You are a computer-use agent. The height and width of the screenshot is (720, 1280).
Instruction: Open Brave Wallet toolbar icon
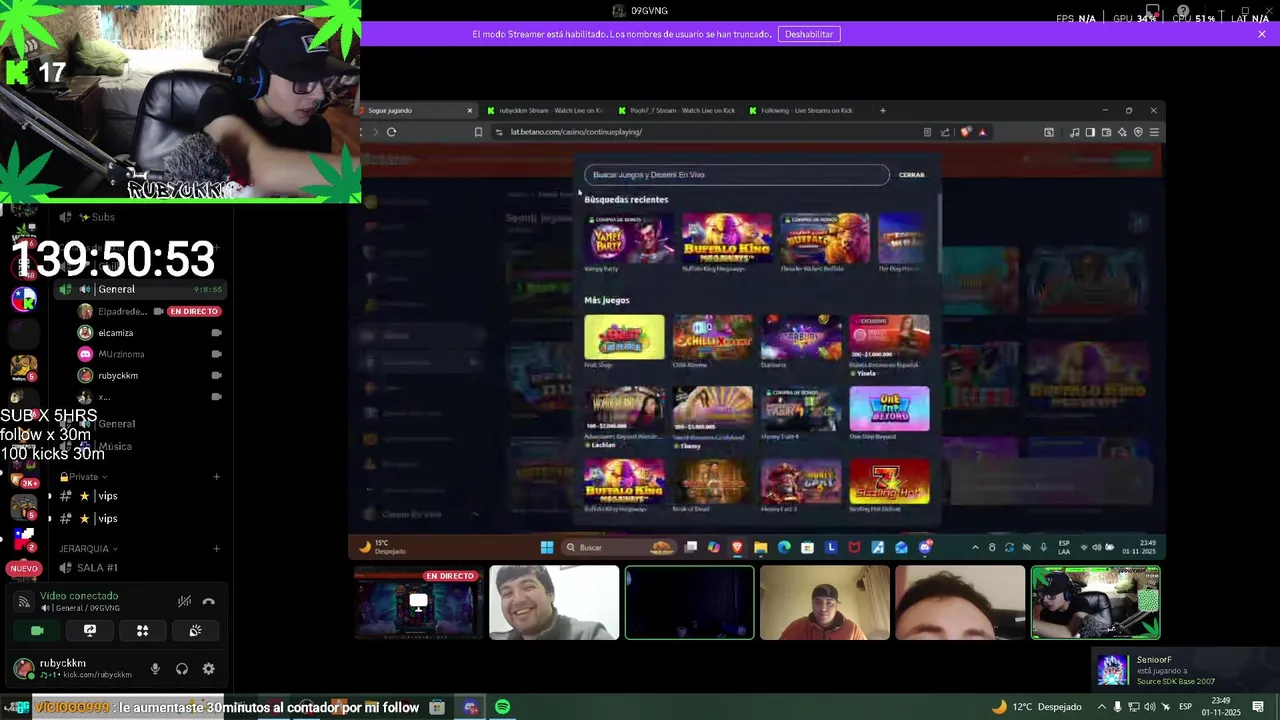pyautogui.click(x=1106, y=132)
